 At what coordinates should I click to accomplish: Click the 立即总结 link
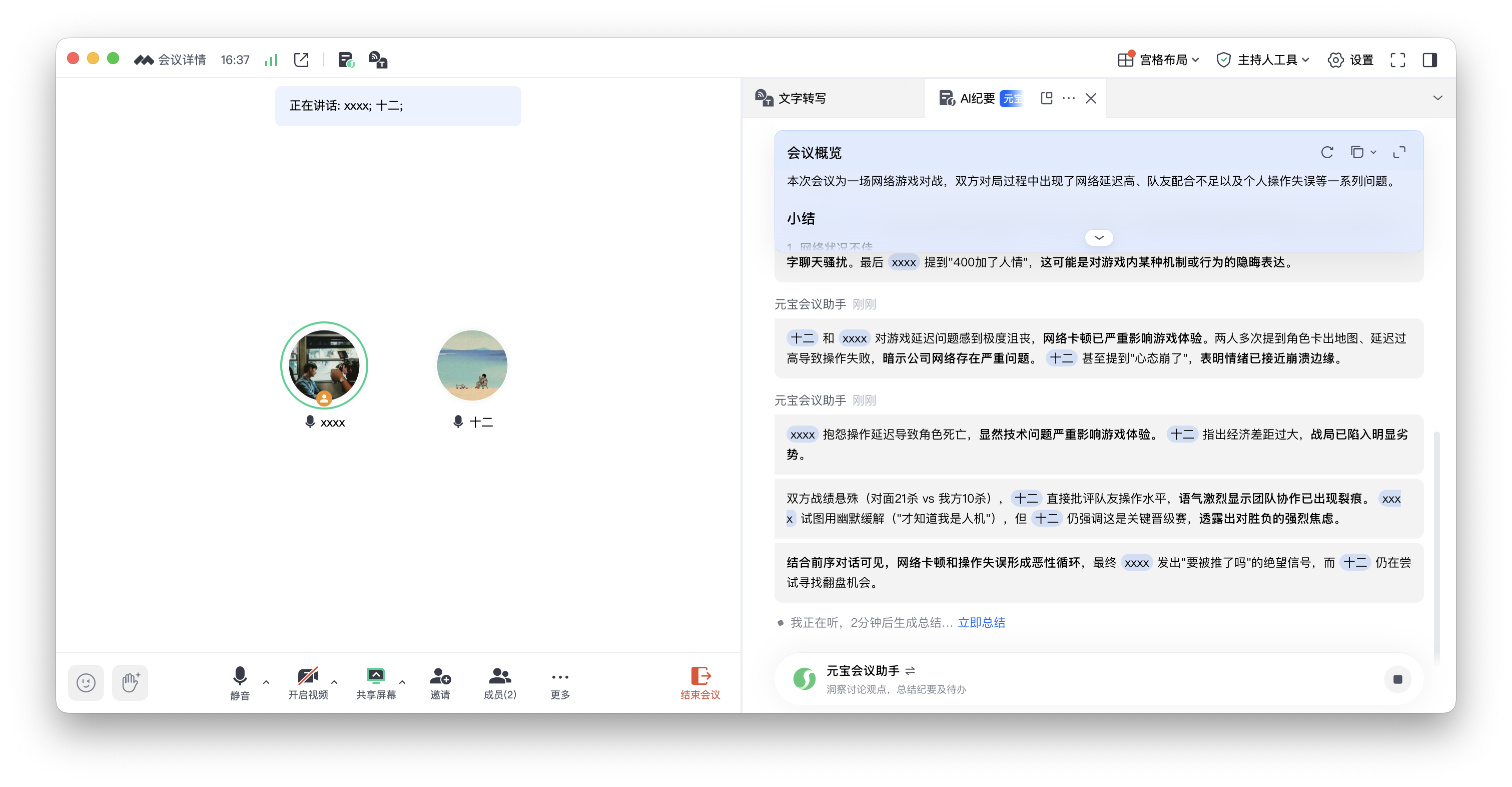(x=981, y=623)
